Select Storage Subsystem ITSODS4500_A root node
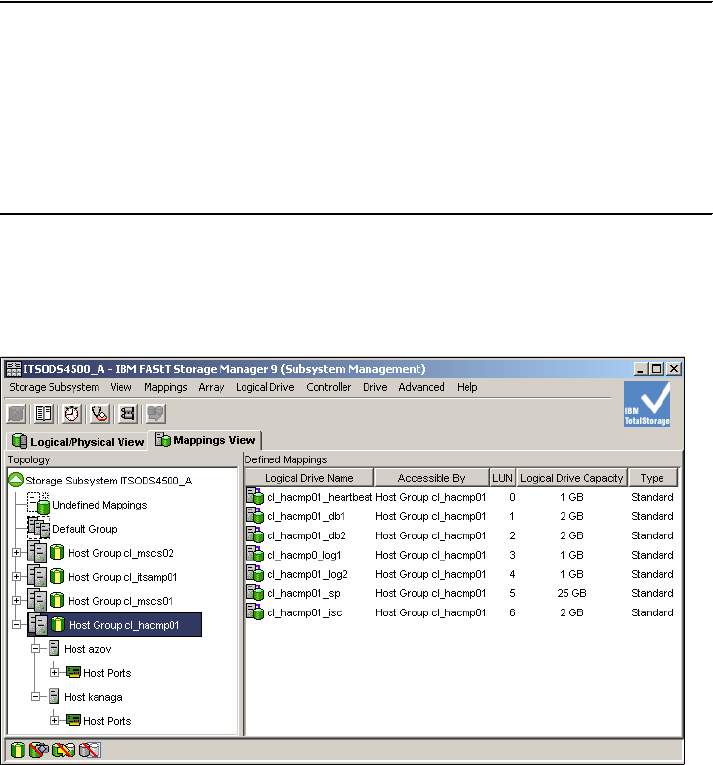The height and width of the screenshot is (765, 713). [108, 481]
